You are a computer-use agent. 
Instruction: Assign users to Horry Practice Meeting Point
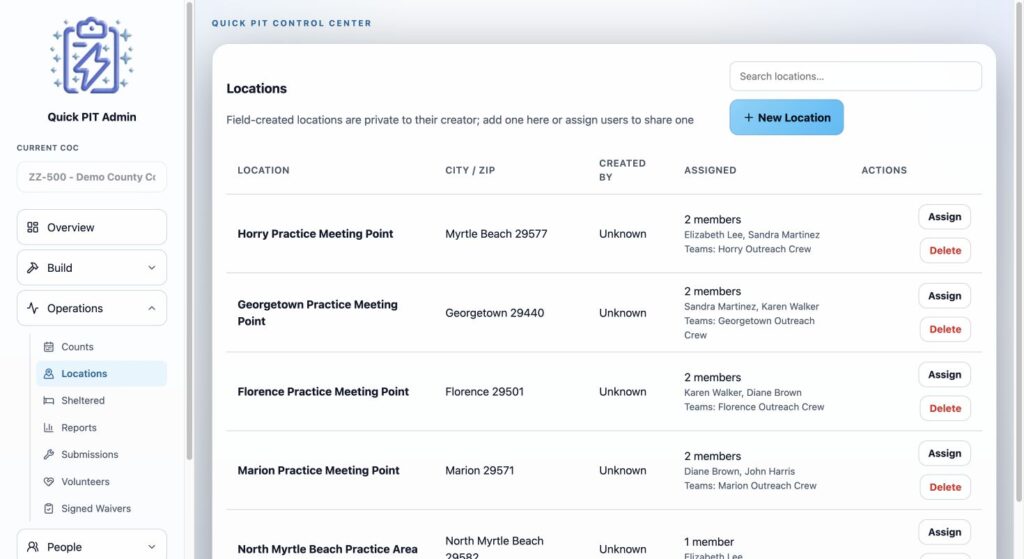click(944, 217)
